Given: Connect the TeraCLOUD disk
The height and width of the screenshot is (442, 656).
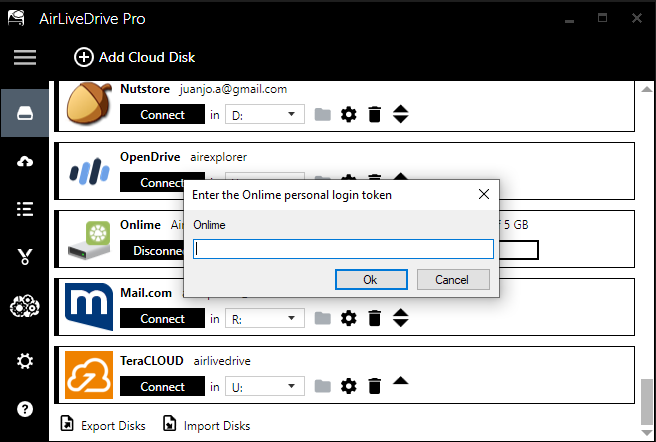Looking at the screenshot, I should (x=162, y=386).
